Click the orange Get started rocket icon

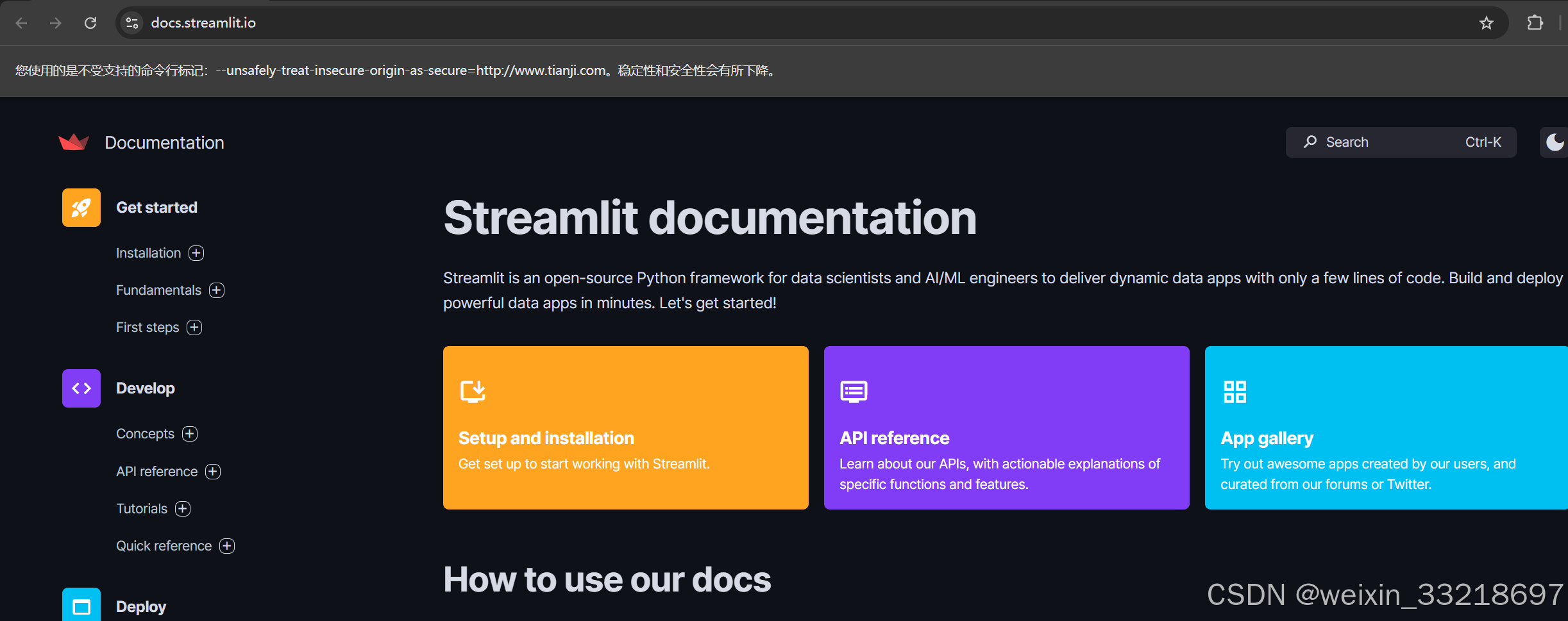81,208
